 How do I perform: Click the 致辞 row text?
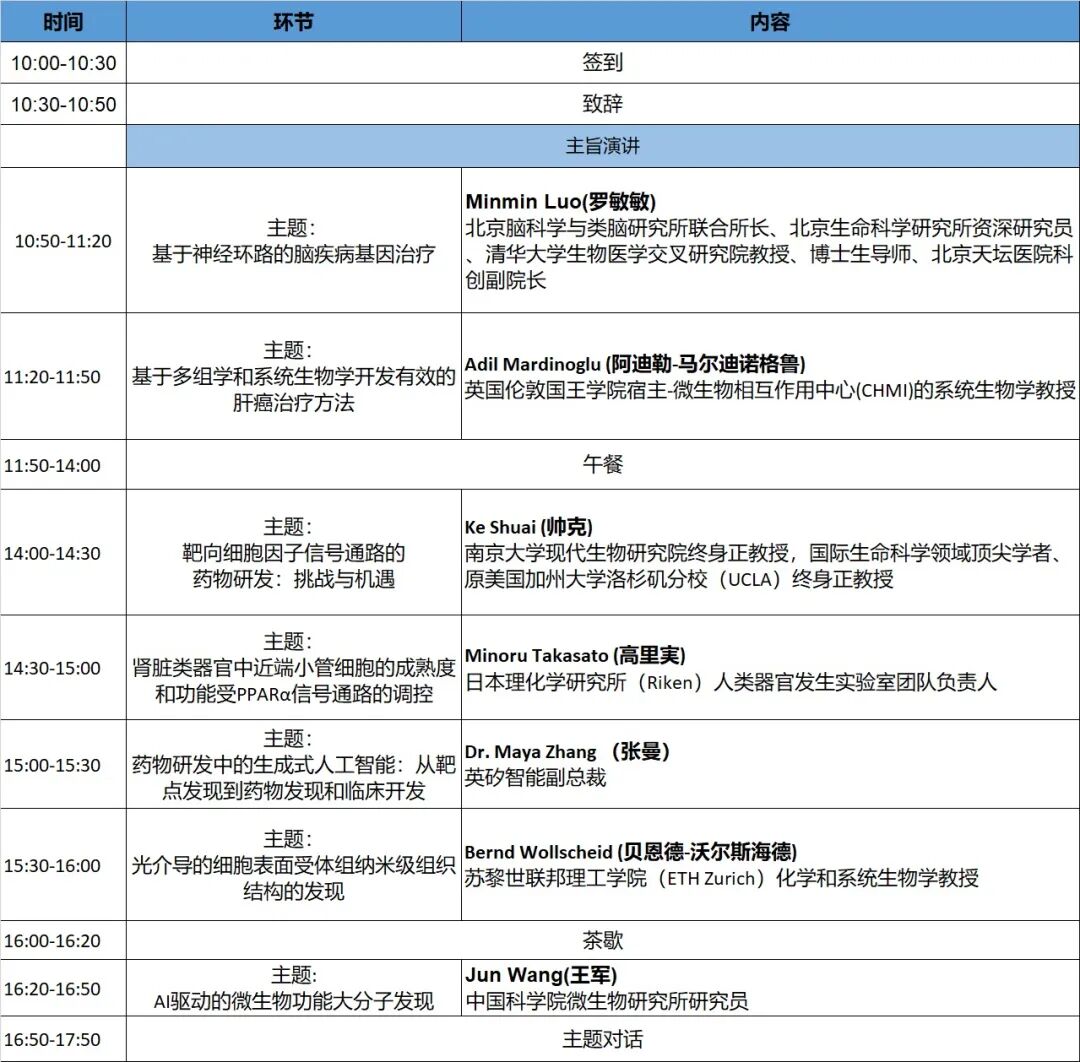602,104
